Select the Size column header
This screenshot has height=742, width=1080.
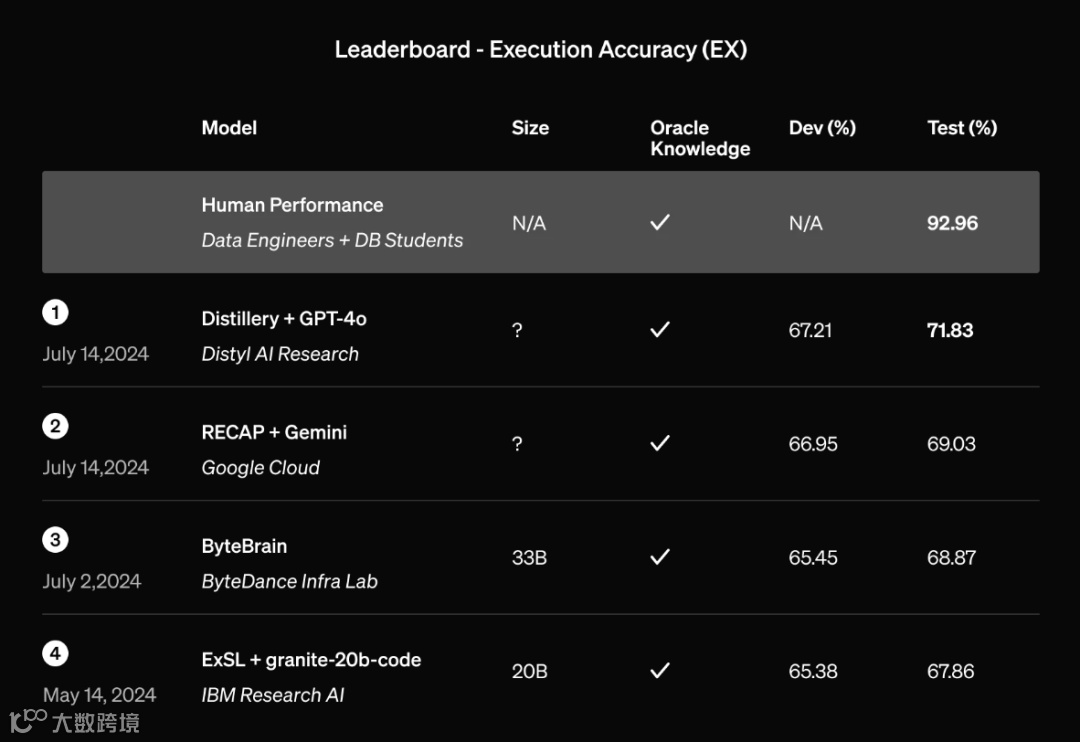point(530,128)
